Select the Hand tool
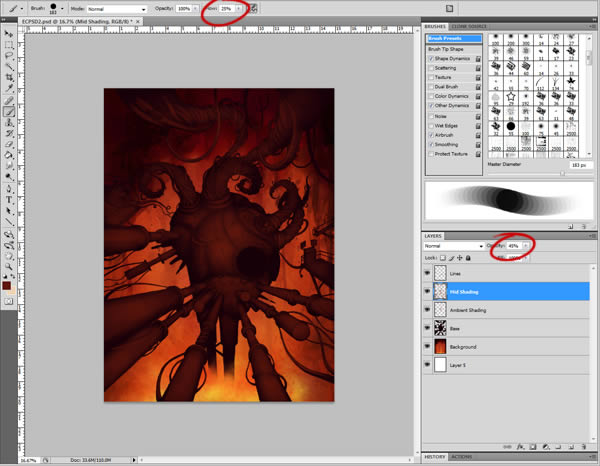The width and height of the screenshot is (600, 466). coord(8,256)
